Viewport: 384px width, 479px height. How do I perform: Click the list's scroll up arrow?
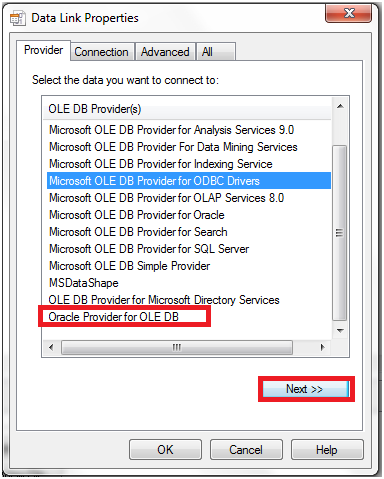340,106
